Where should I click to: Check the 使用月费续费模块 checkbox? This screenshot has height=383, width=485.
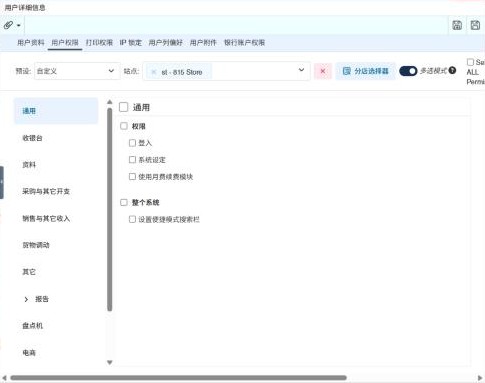click(132, 177)
